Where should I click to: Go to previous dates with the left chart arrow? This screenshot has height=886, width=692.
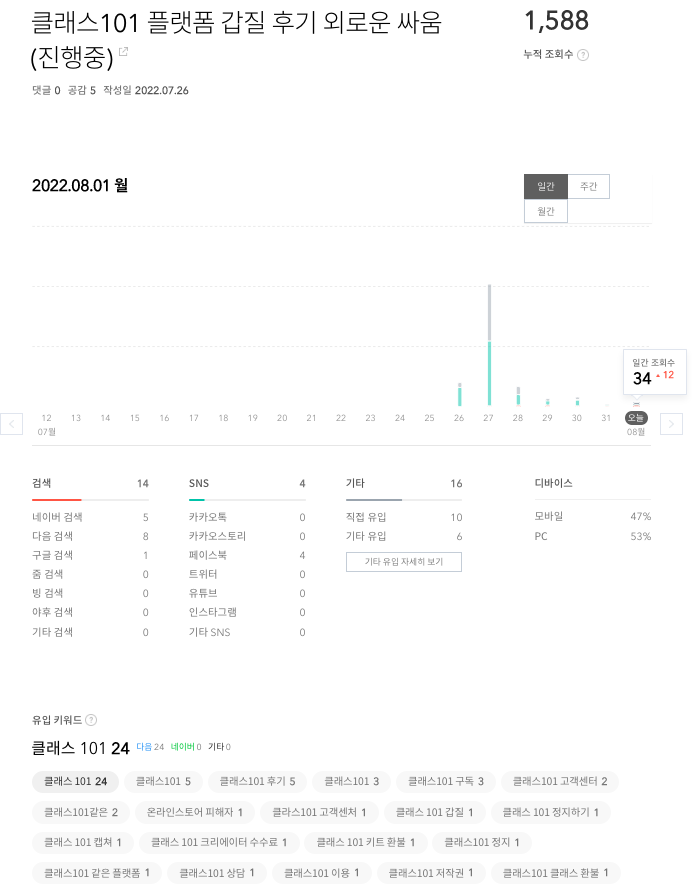tap(11, 424)
